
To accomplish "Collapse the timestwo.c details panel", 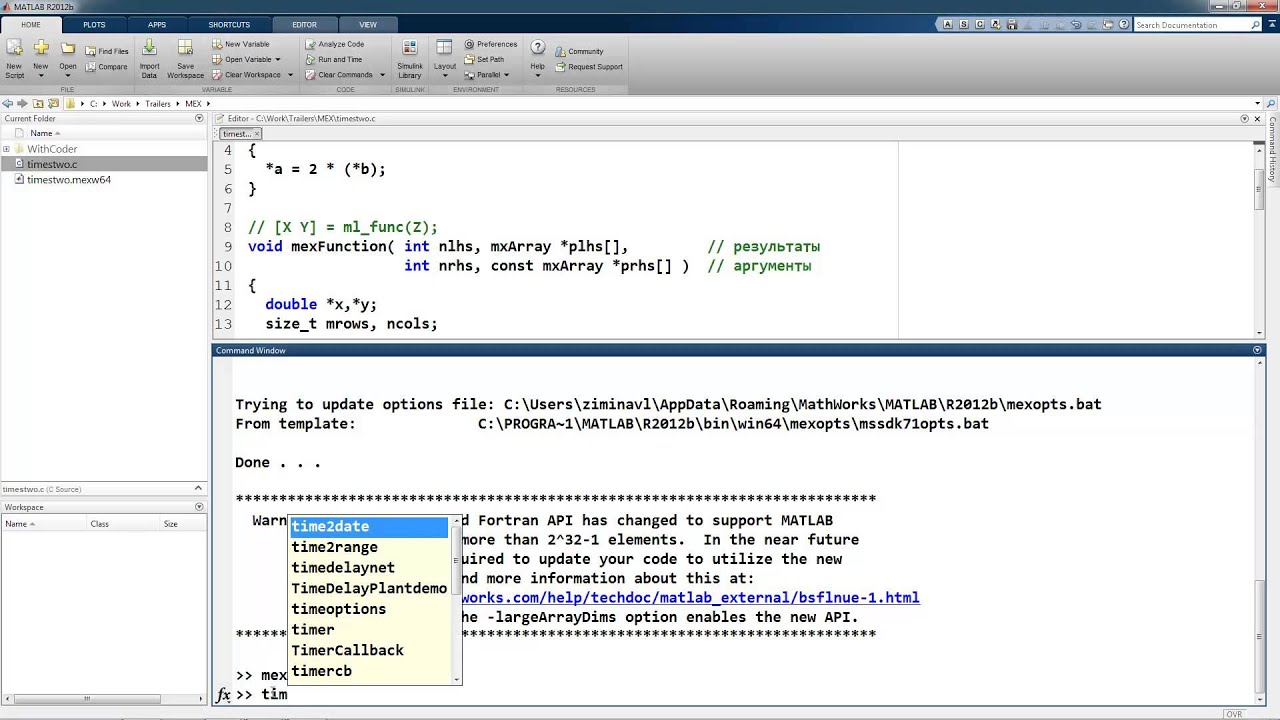I will click(199, 489).
